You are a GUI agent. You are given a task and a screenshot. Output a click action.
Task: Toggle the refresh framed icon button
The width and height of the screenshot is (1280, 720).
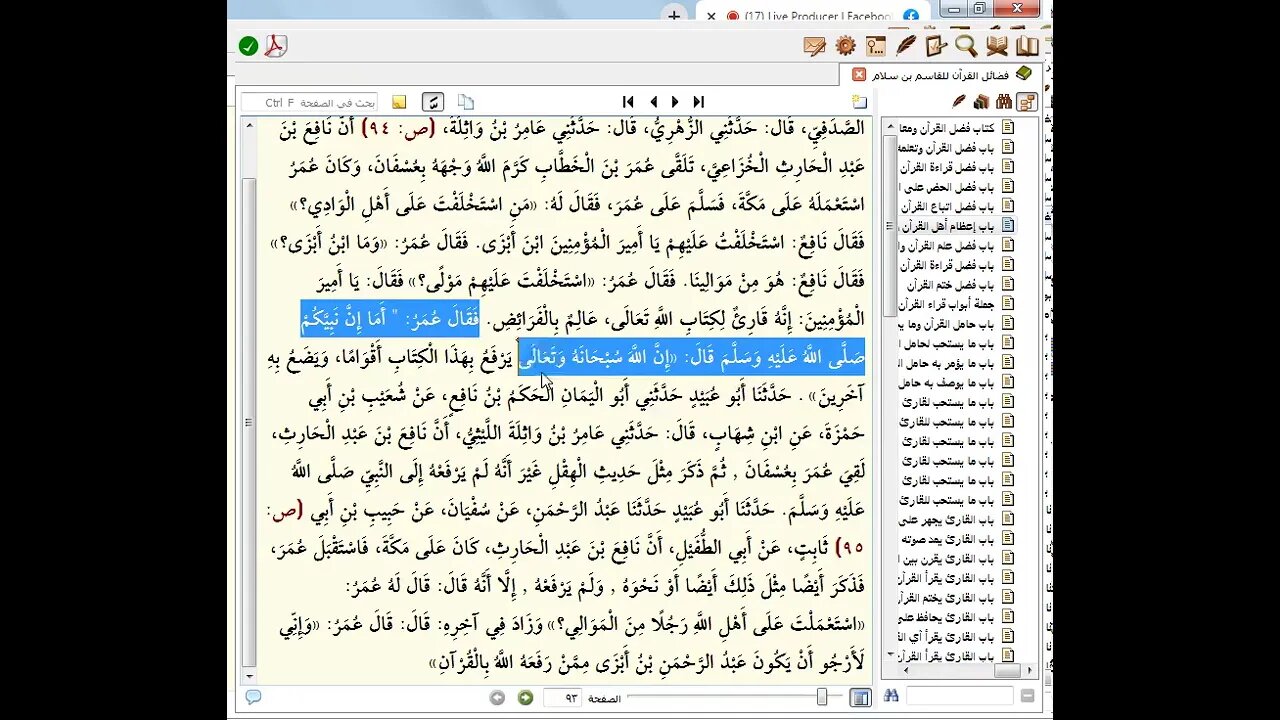[x=433, y=102]
